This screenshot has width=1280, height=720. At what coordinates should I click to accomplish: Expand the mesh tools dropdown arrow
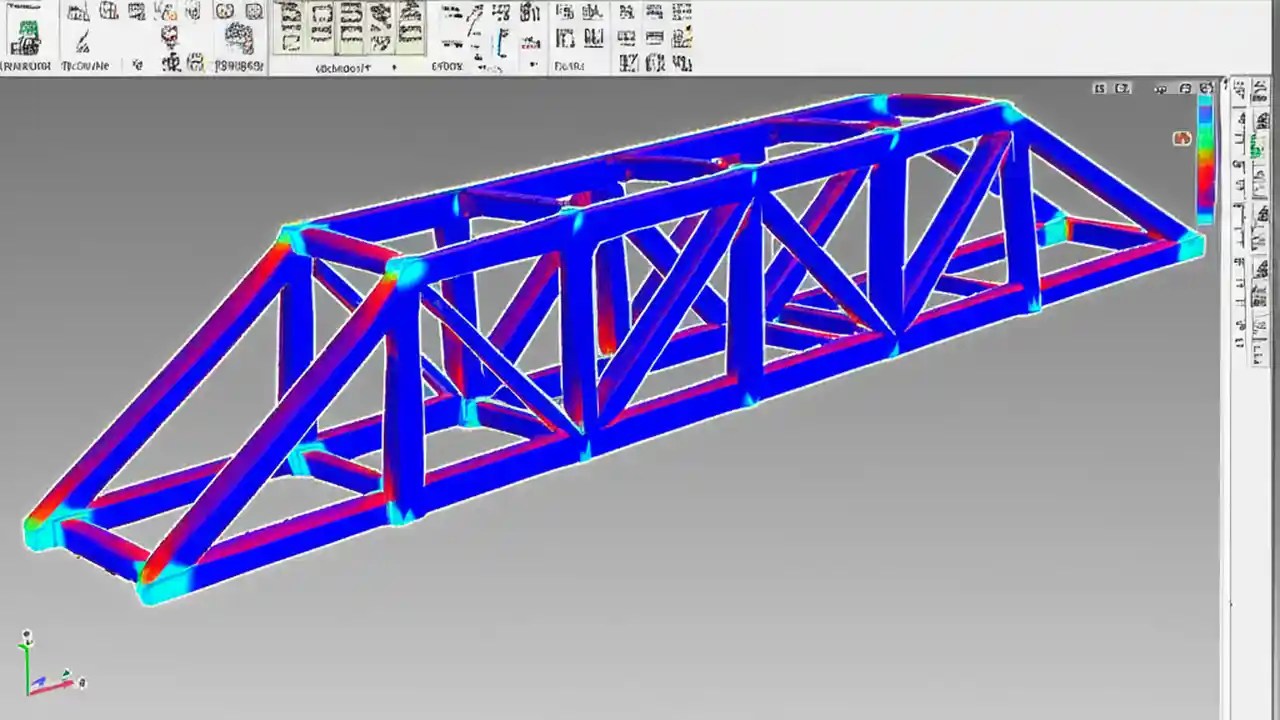(x=396, y=67)
